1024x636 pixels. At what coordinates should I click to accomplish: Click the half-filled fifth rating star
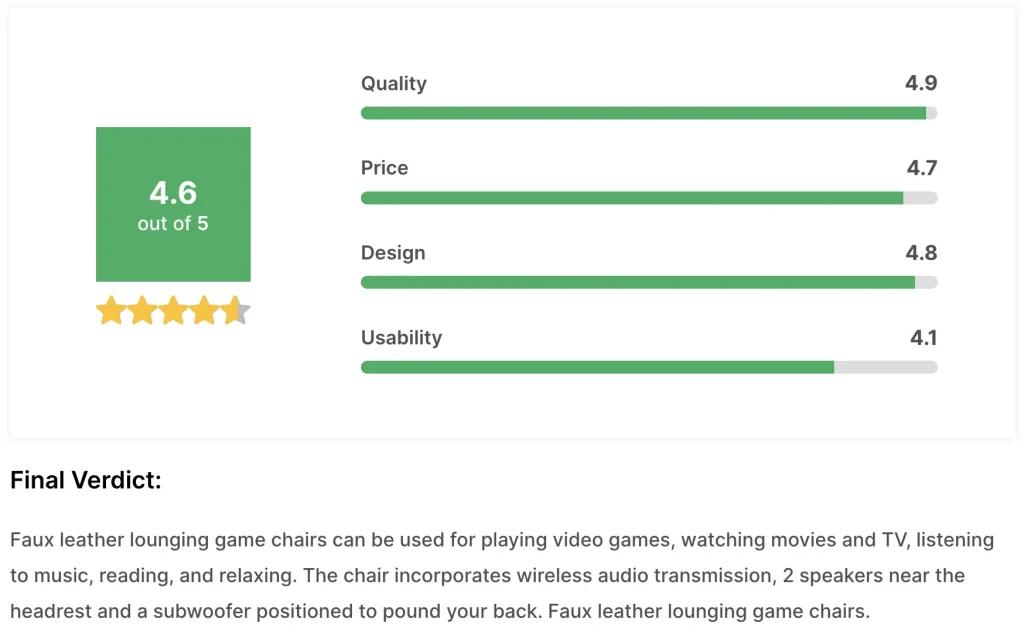pos(235,310)
